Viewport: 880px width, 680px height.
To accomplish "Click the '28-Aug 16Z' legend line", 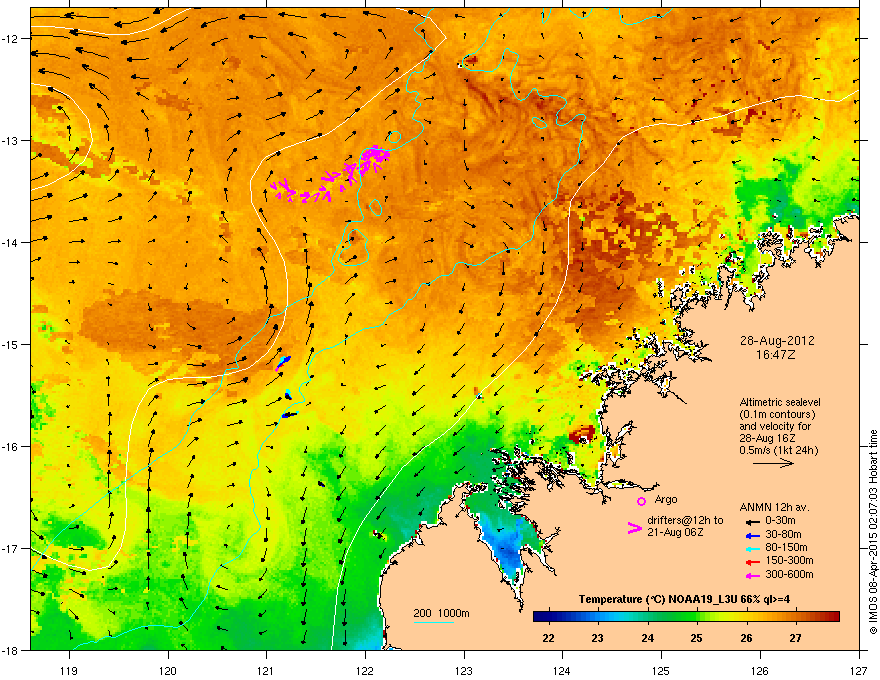I will pos(765,438).
